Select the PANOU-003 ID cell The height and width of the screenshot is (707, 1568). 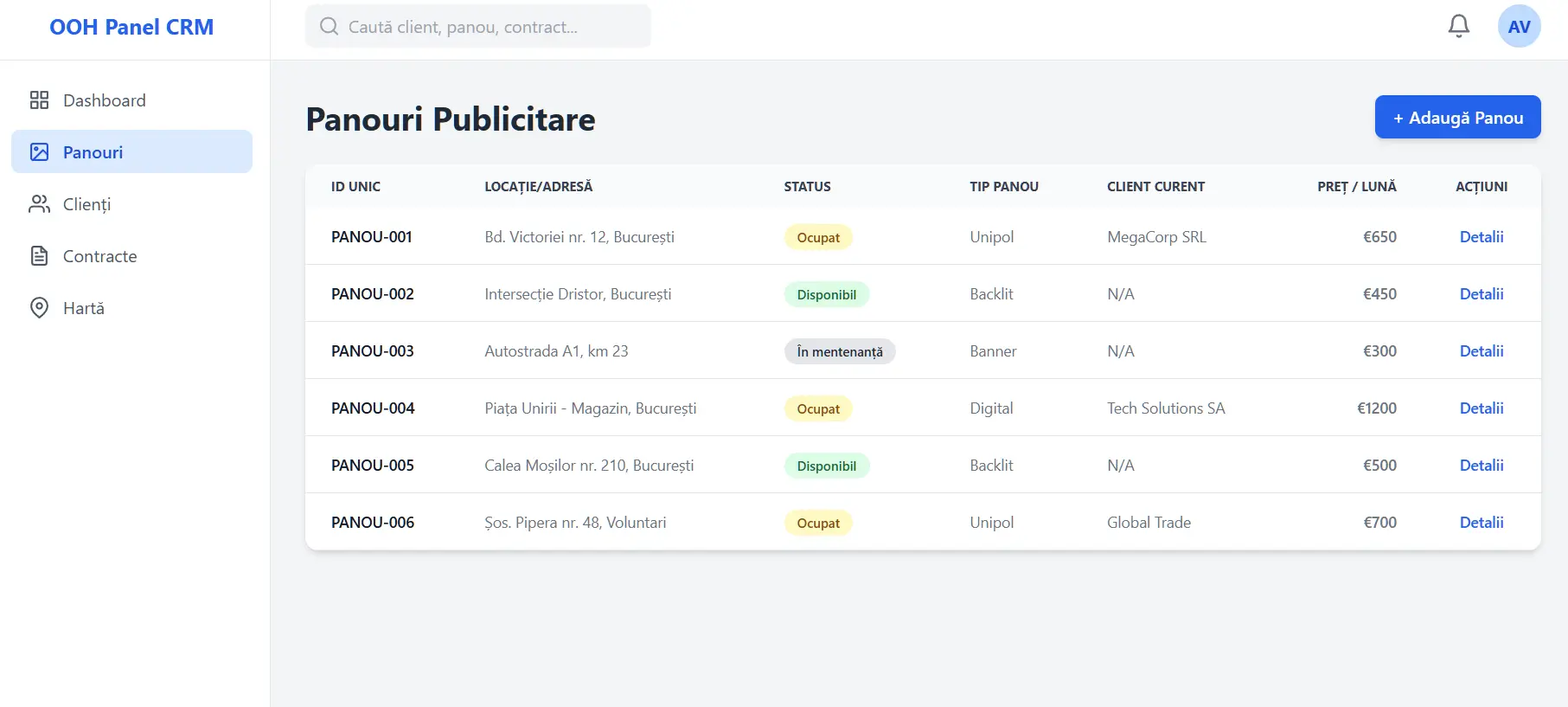[373, 350]
